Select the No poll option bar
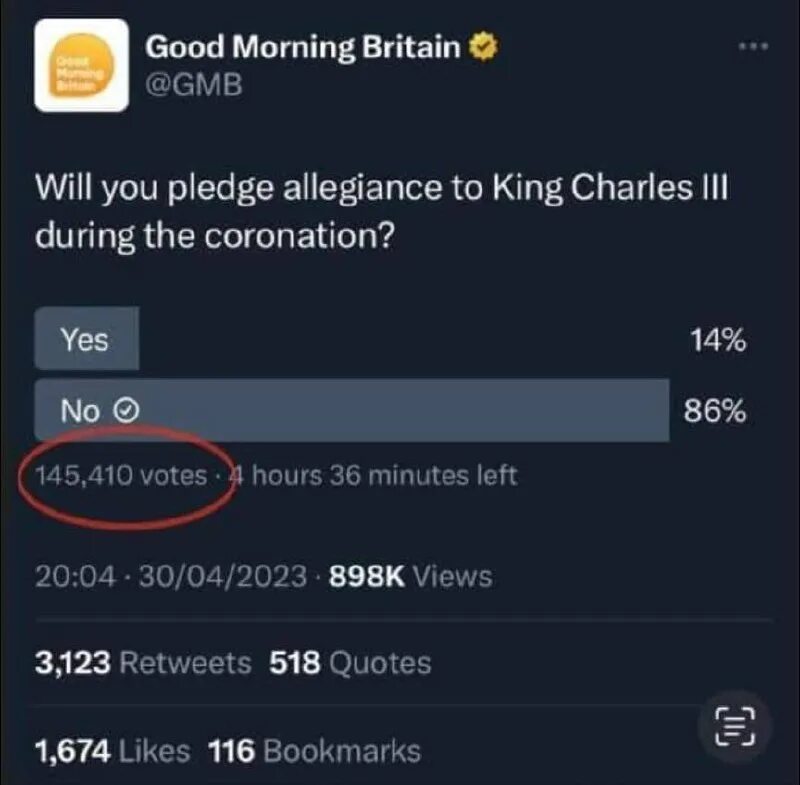800x785 pixels. [351, 410]
